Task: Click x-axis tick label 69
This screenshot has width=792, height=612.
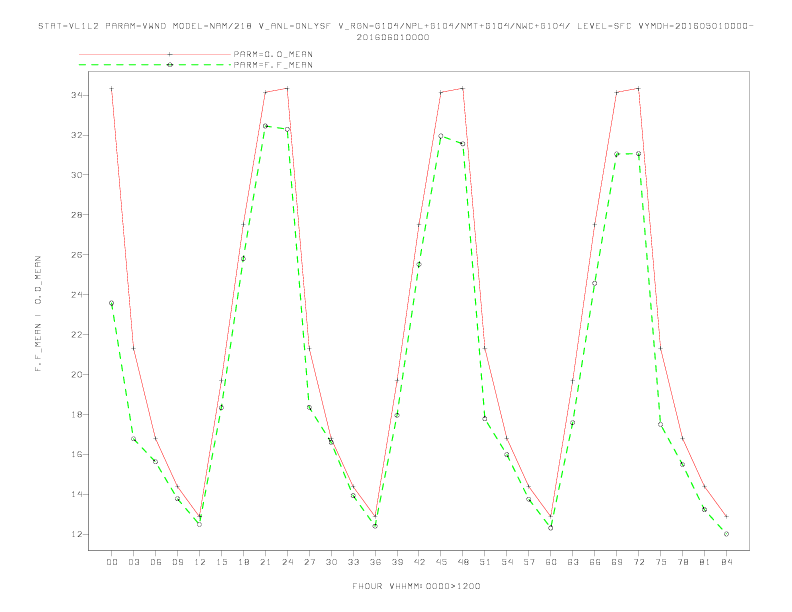Action: 617,562
